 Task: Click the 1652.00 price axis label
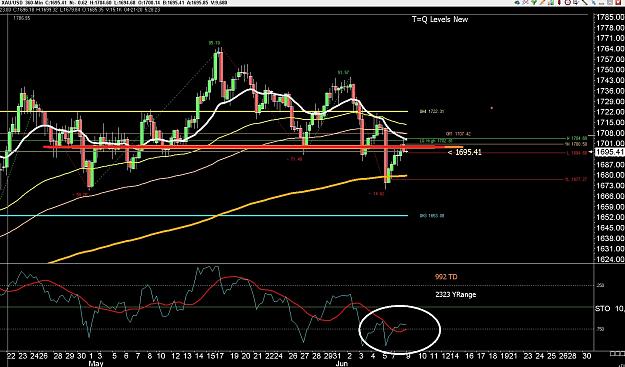click(x=609, y=217)
